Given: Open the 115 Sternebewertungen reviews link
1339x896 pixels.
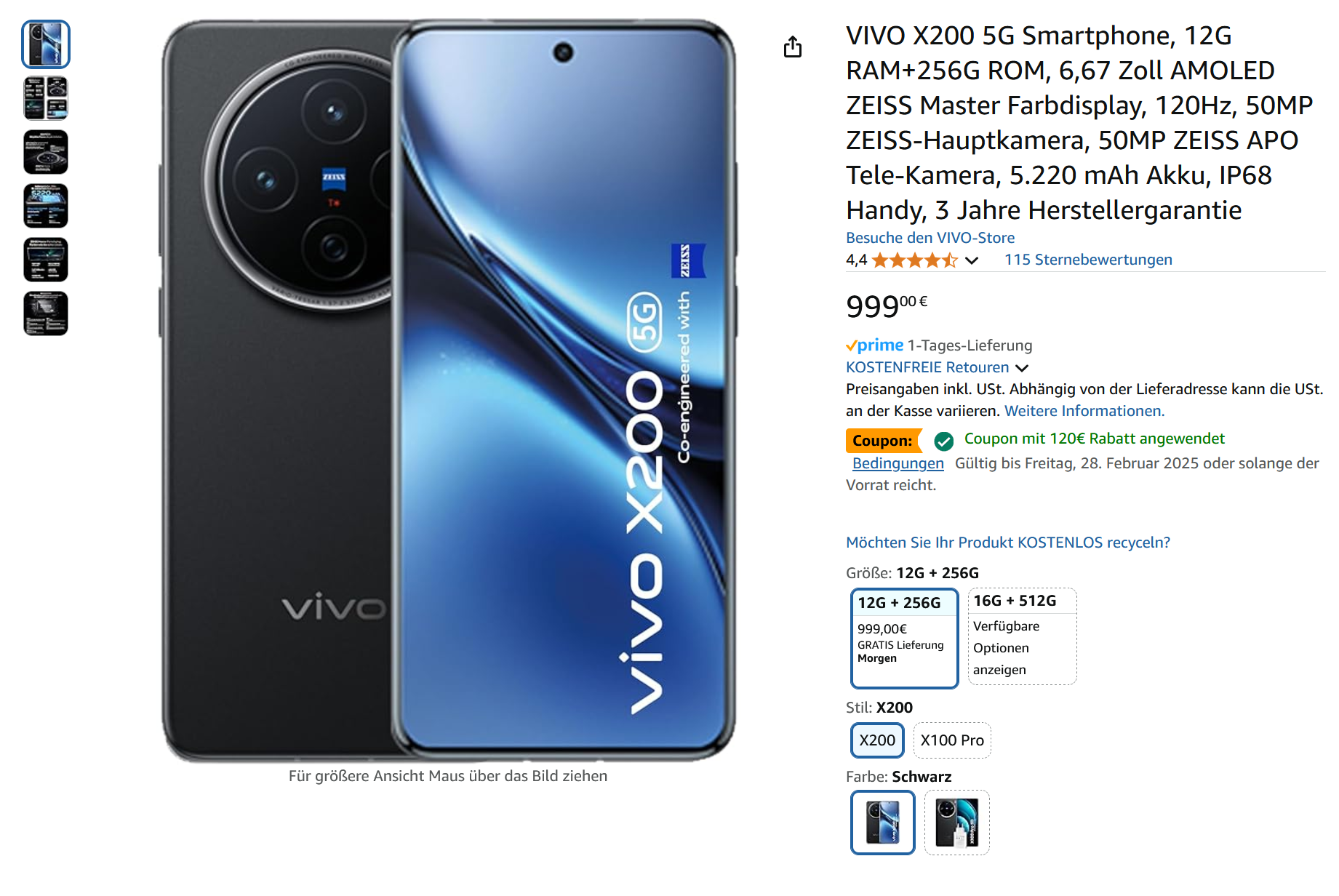Looking at the screenshot, I should (1088, 260).
